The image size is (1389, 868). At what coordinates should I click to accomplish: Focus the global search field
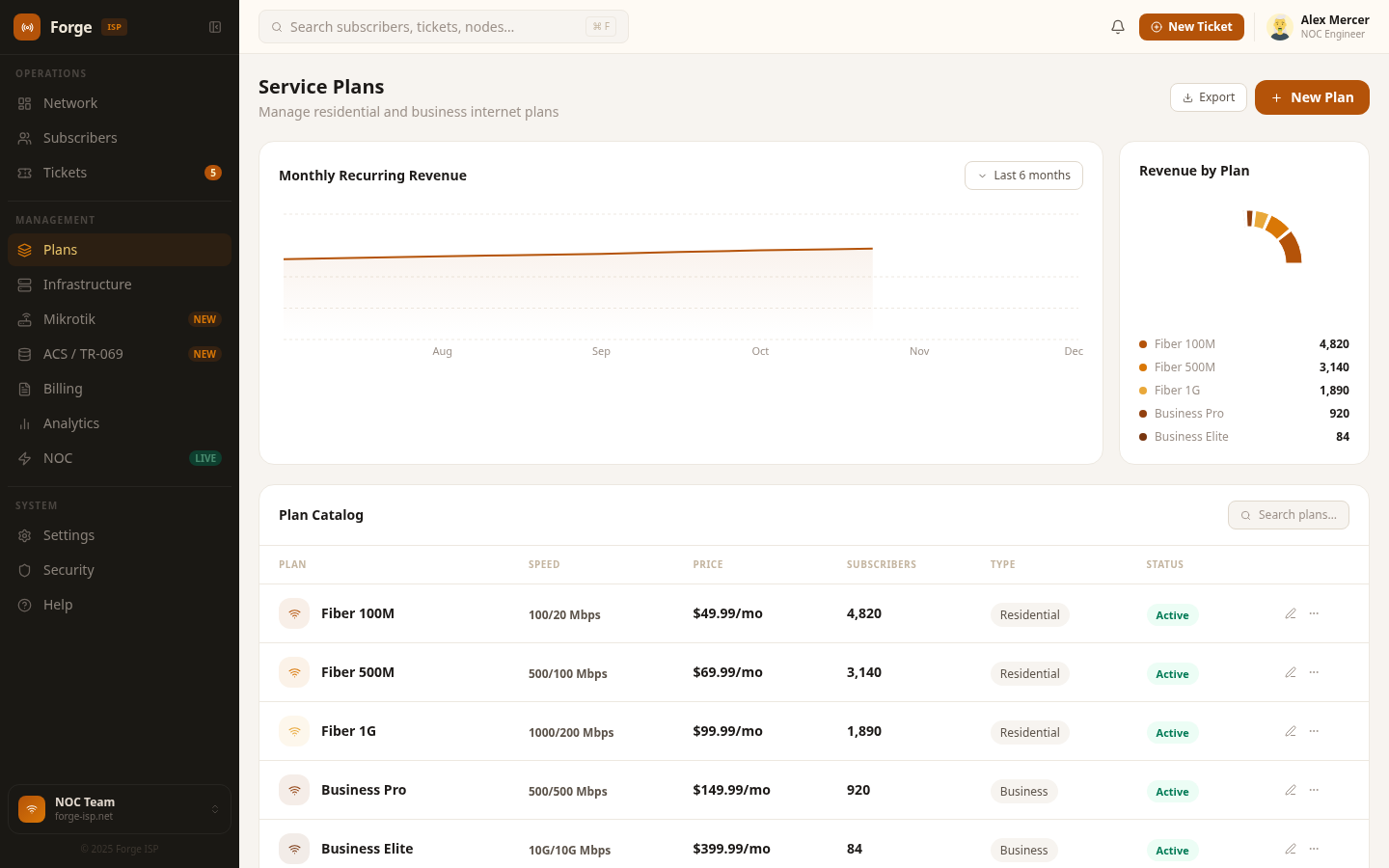click(444, 27)
